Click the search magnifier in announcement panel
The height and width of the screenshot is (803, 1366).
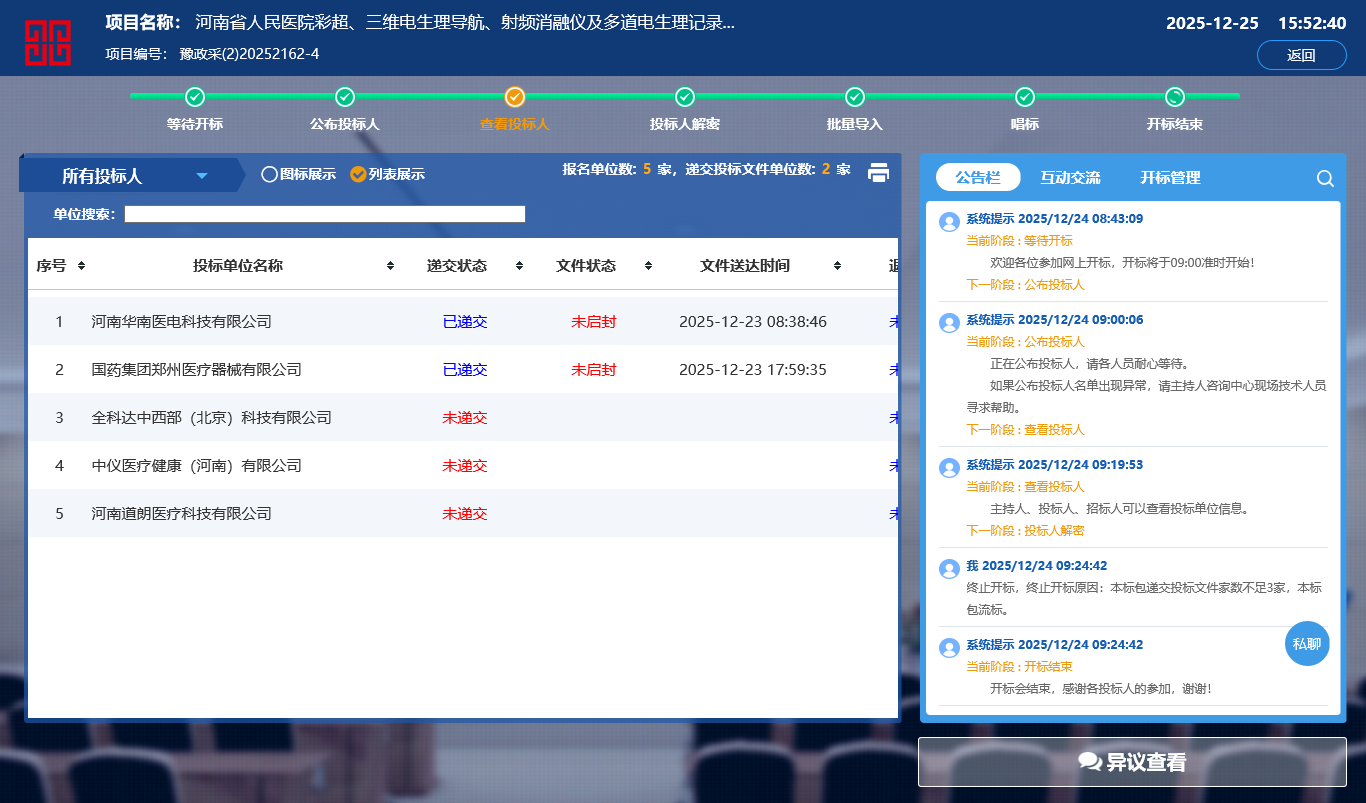tap(1325, 179)
